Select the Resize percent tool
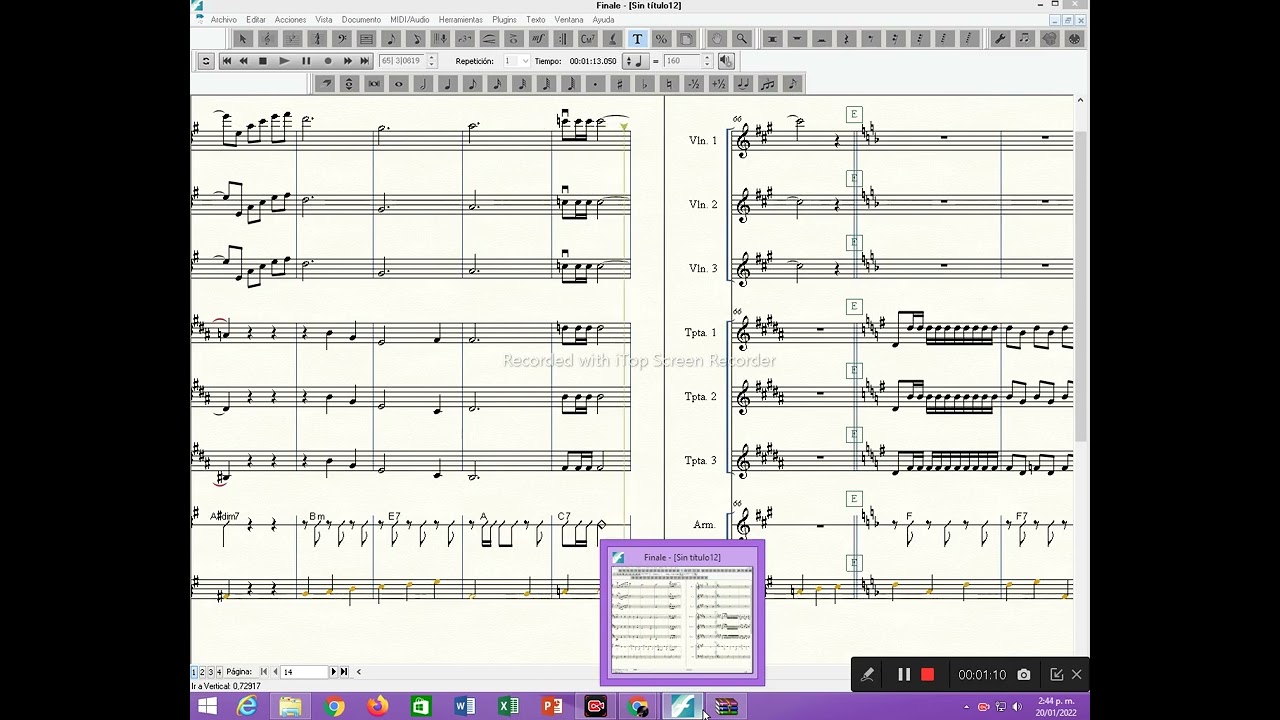 click(661, 39)
